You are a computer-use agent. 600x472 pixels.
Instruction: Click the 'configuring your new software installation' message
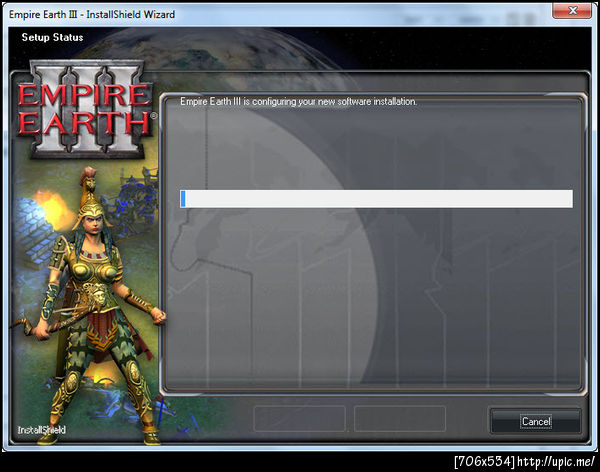point(298,101)
